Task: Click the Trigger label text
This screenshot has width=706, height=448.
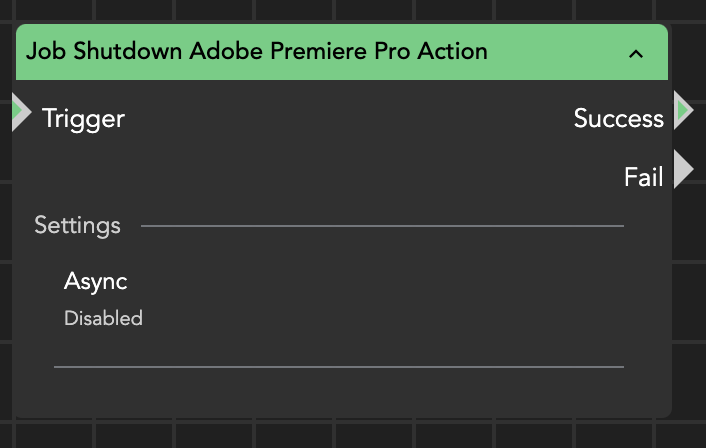Action: point(83,119)
